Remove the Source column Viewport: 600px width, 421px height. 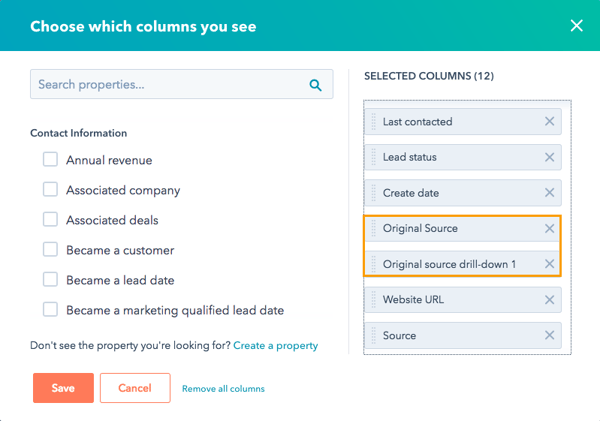[x=549, y=336]
